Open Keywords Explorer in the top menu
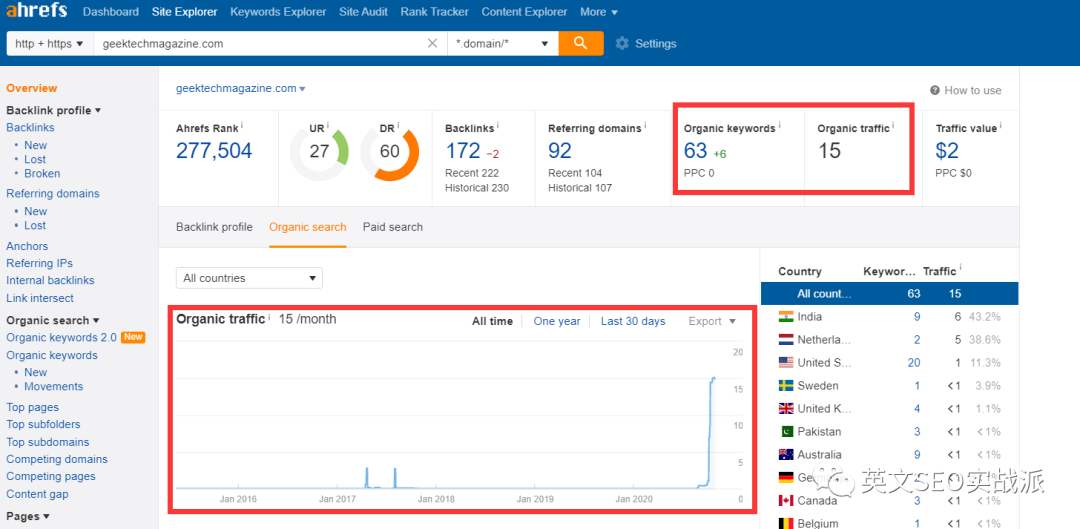The width and height of the screenshot is (1080, 529). pyautogui.click(x=278, y=12)
